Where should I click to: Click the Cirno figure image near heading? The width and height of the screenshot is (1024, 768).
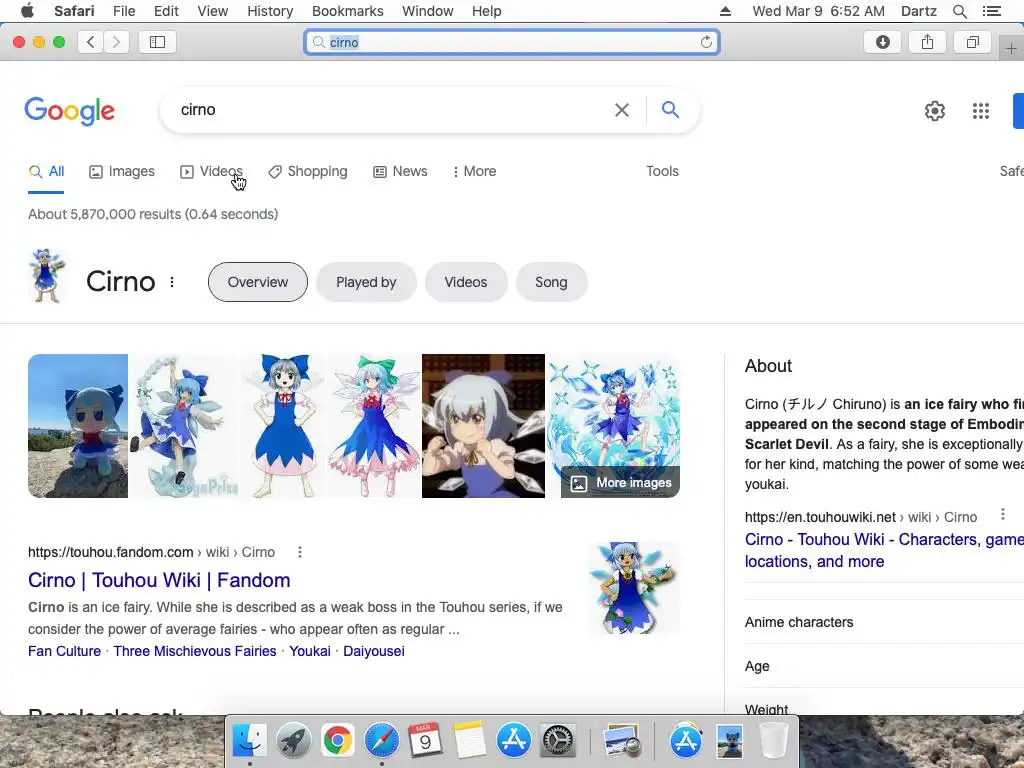click(x=48, y=276)
